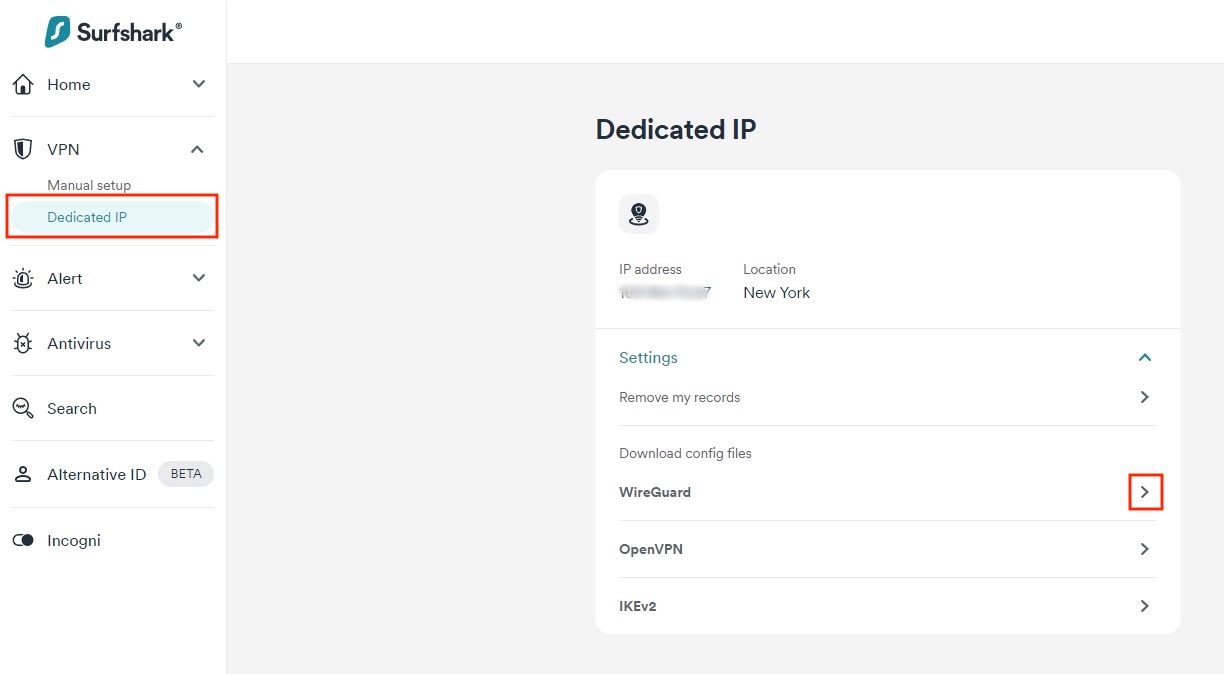Expand the Antivirus menu chevron
This screenshot has width=1224, height=674.
point(198,343)
